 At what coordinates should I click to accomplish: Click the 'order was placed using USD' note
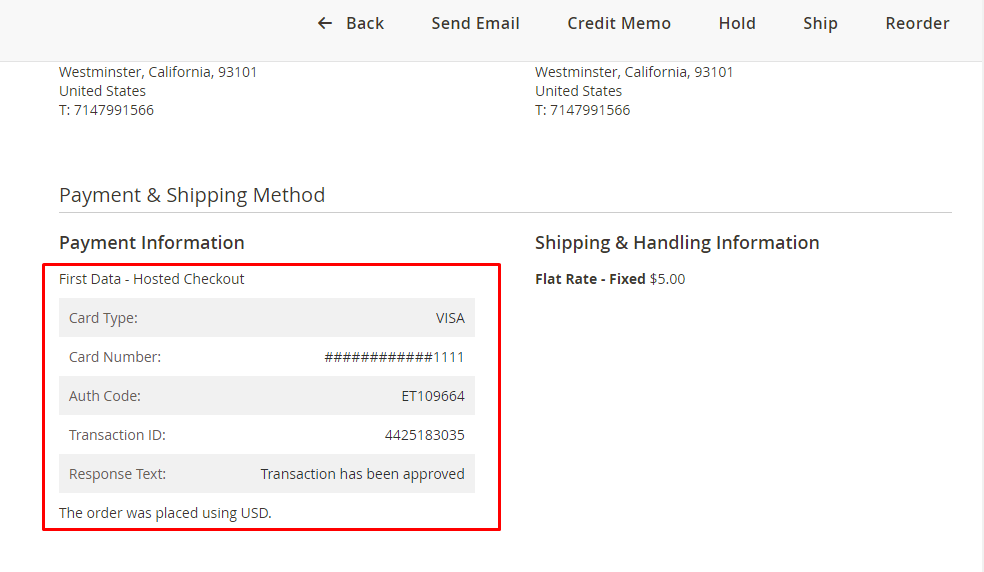pos(165,513)
